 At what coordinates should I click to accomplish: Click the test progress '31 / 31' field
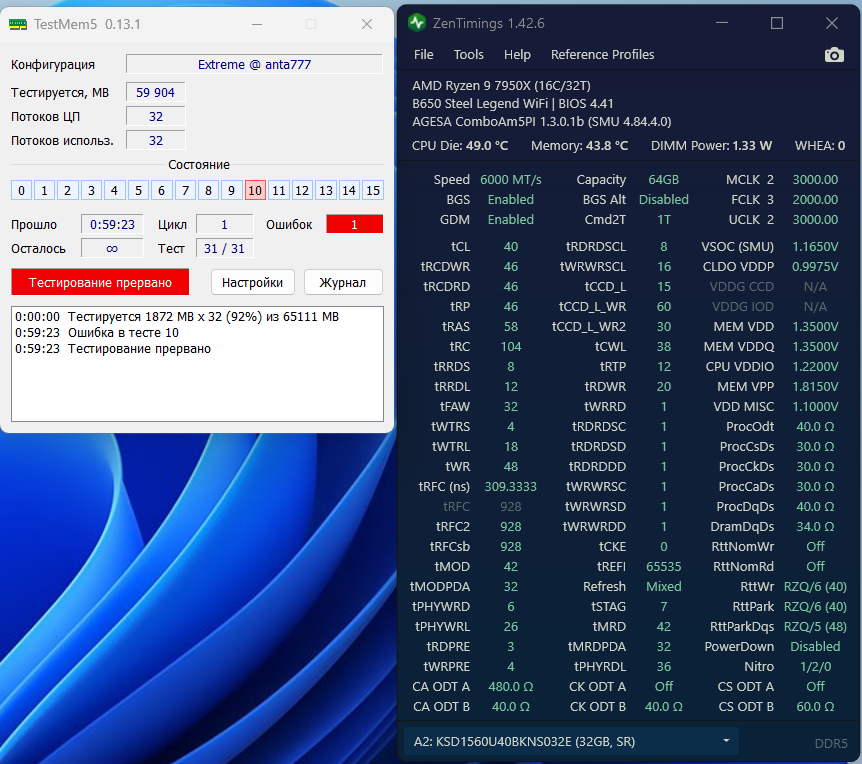(224, 248)
